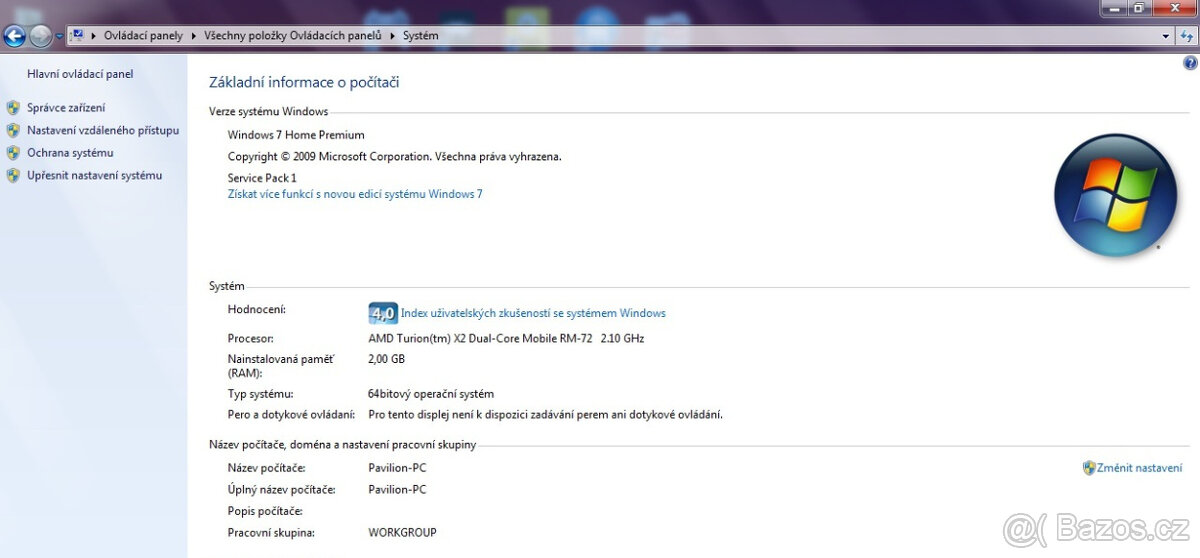Screen dimensions: 1200x558
Task: Click the computer icon in the address bar
Action: 77,35
